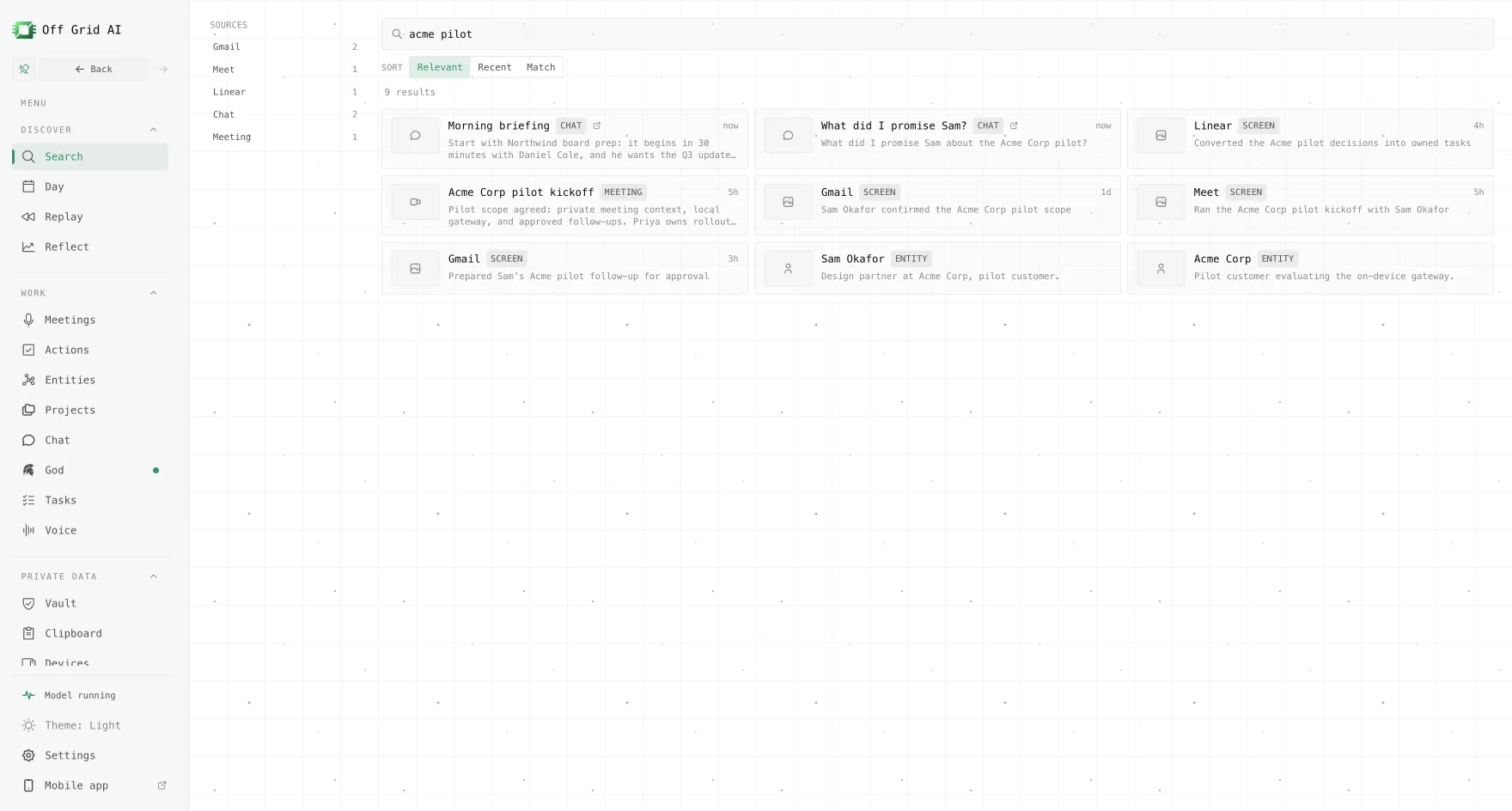Image resolution: width=1512 pixels, height=811 pixels.
Task: Go back with the Back button
Action: (94, 69)
